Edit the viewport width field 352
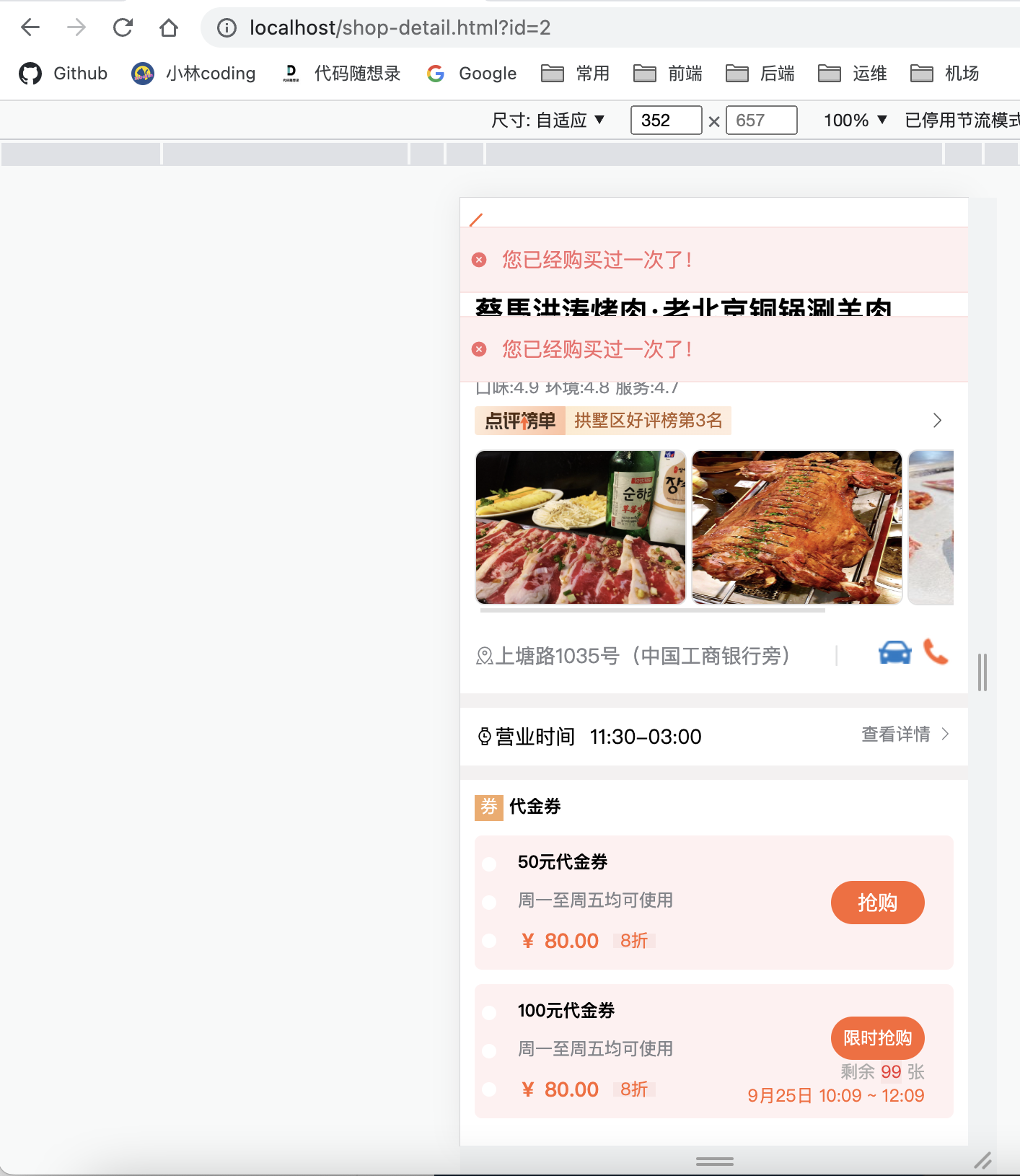This screenshot has width=1020, height=1176. (666, 120)
